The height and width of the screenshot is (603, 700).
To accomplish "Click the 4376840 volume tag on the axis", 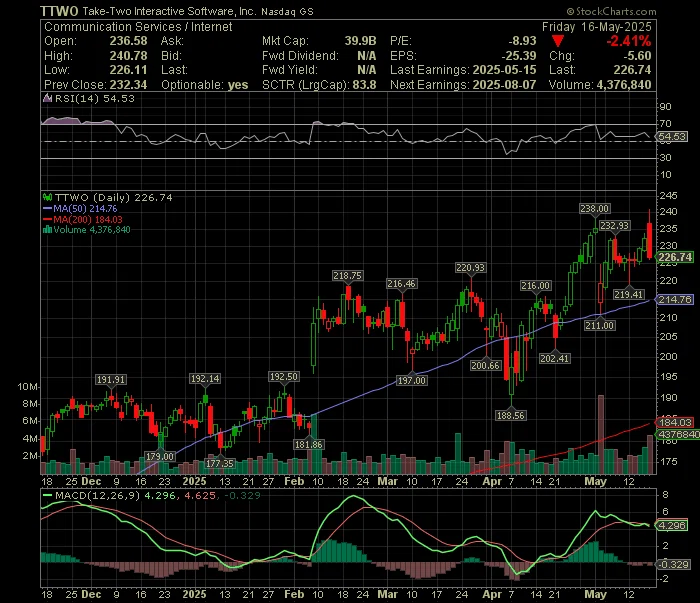I will (x=679, y=434).
